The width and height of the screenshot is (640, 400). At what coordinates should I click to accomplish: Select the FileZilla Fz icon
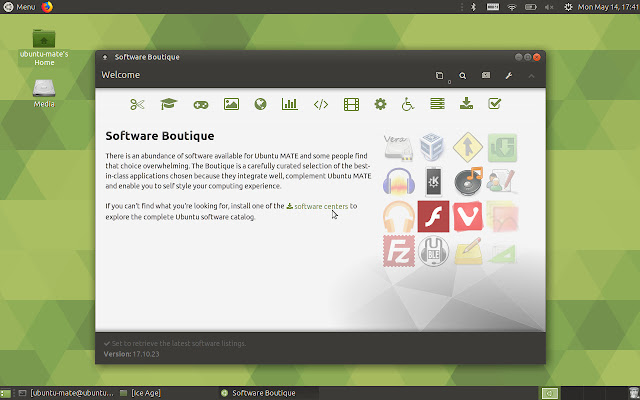pos(399,251)
